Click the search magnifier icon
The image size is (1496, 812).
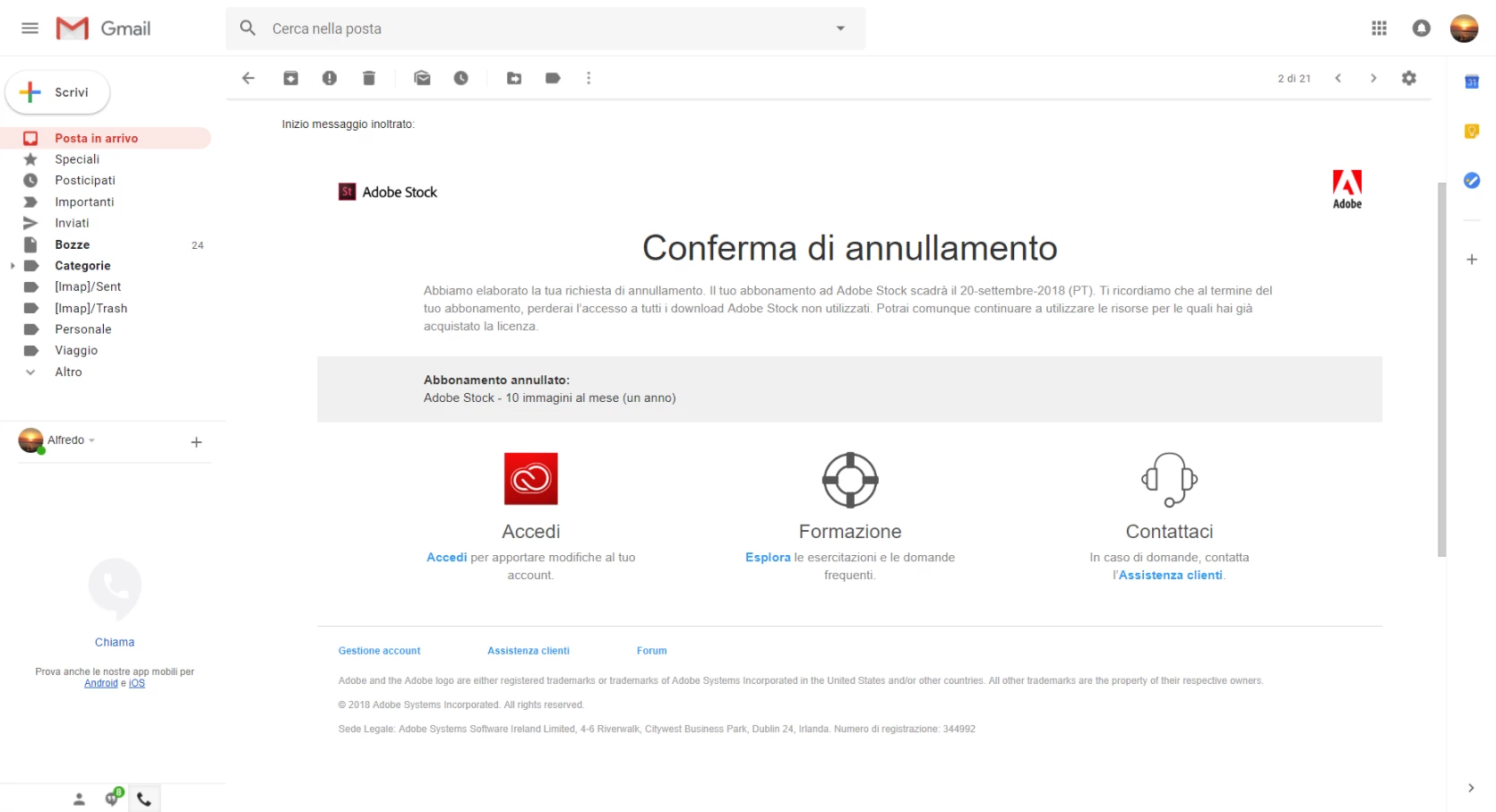pyautogui.click(x=248, y=29)
